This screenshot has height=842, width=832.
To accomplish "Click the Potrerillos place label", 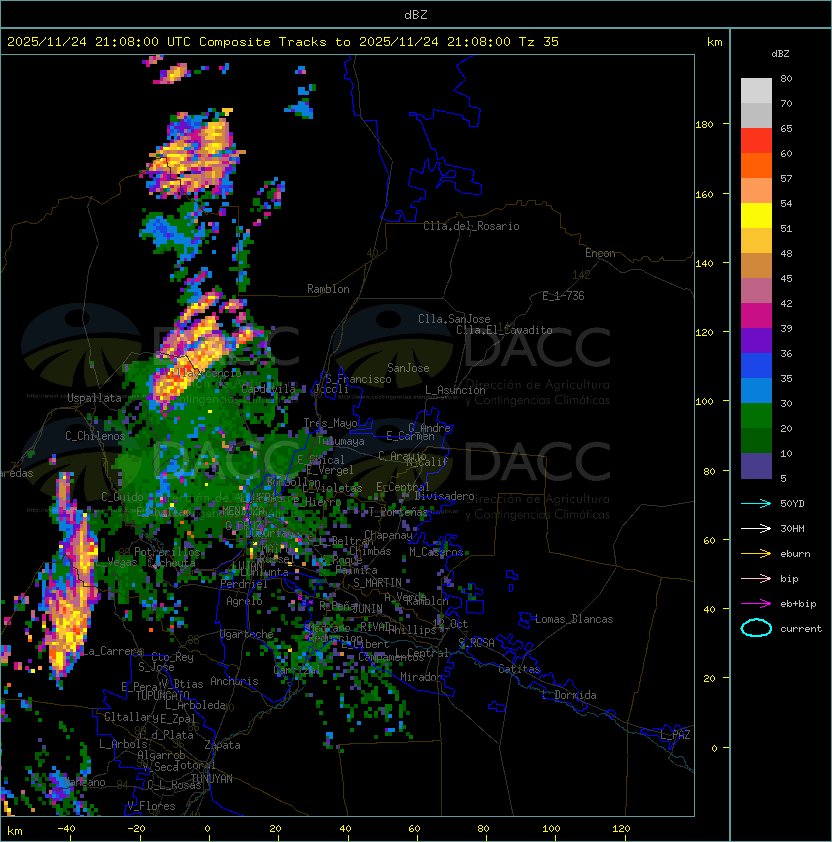I will [167, 552].
